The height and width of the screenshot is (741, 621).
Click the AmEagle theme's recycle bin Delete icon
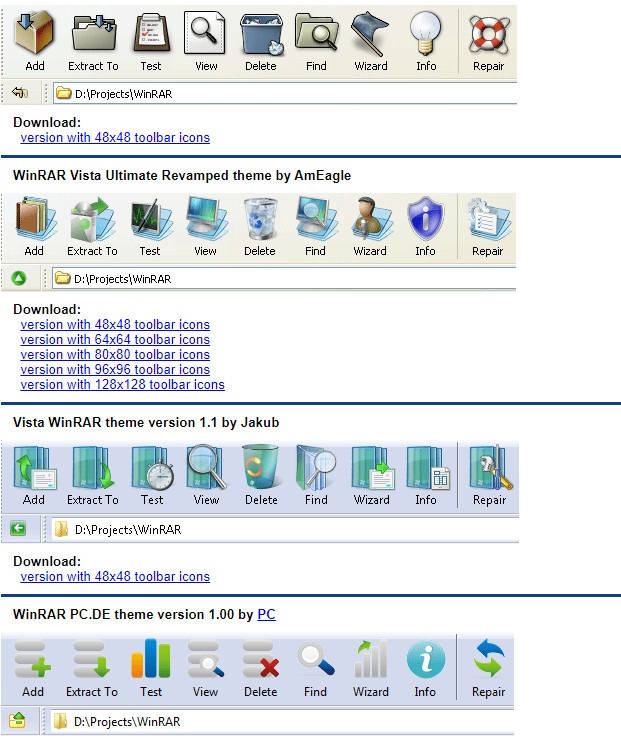click(260, 218)
